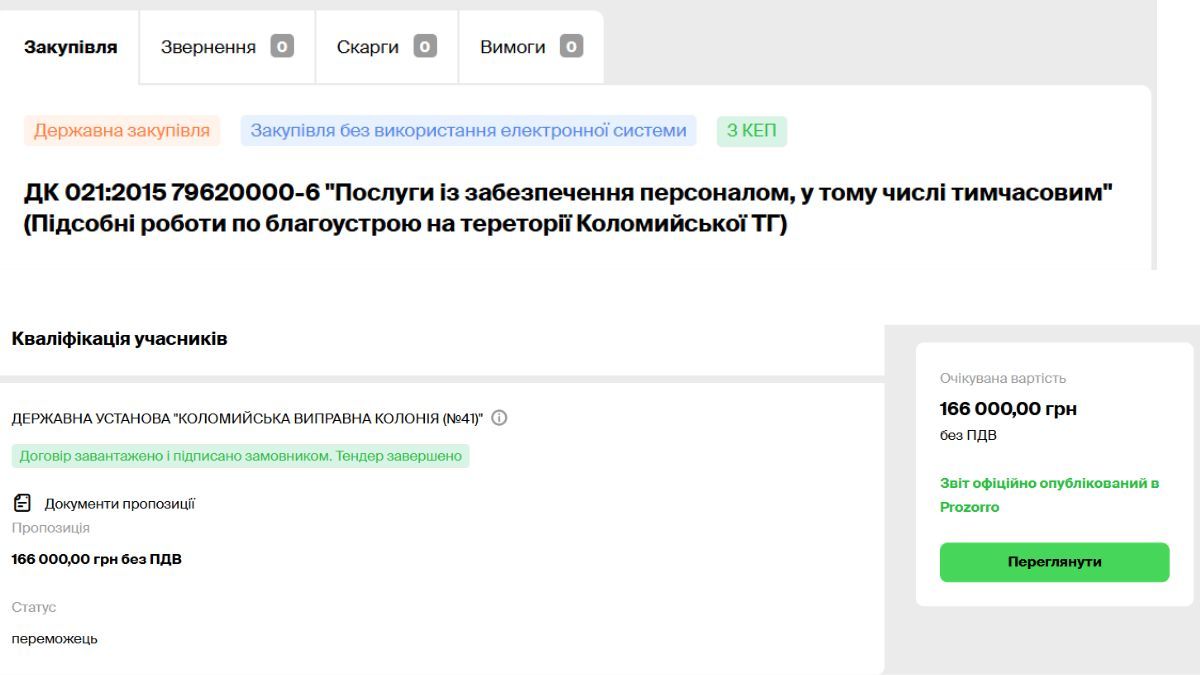Screen dimensions: 1200x675
Task: Click the zero counter badge on Звернення
Action: click(x=282, y=46)
